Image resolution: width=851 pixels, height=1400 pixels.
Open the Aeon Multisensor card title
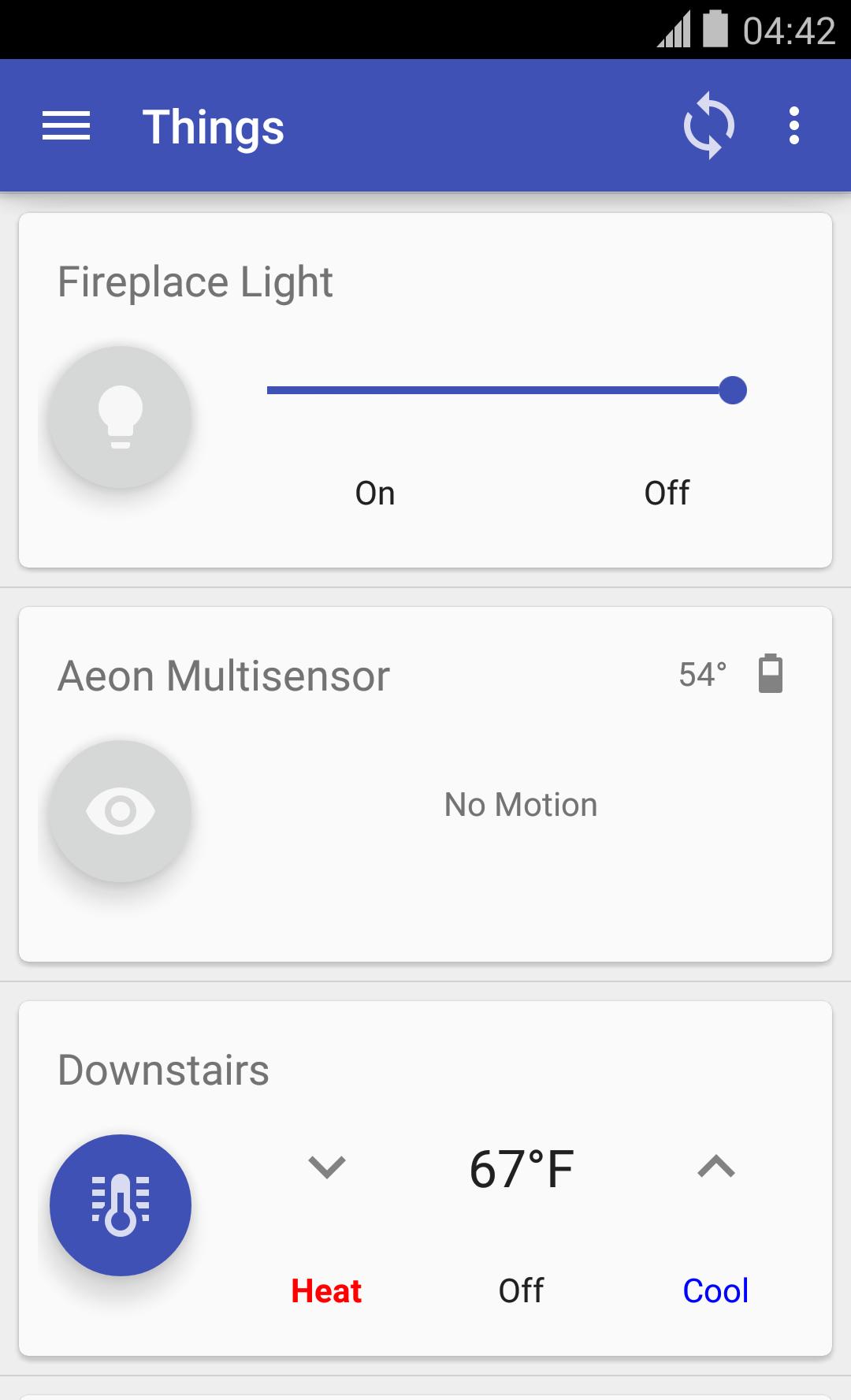[224, 676]
